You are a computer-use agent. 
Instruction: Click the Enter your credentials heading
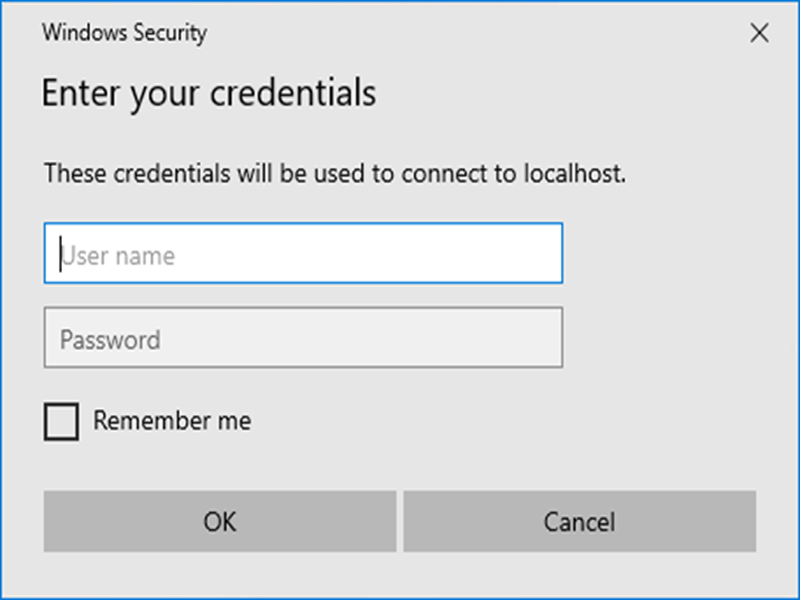209,94
